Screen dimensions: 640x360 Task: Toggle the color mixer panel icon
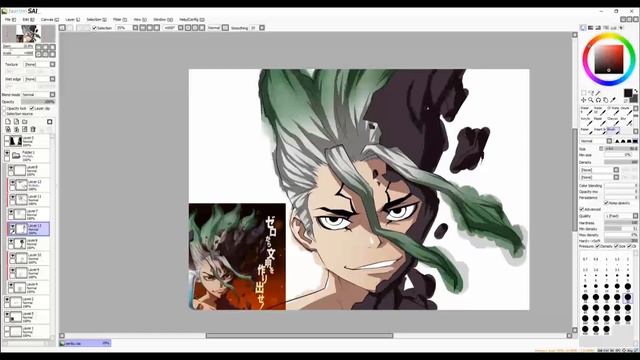pyautogui.click(x=606, y=28)
